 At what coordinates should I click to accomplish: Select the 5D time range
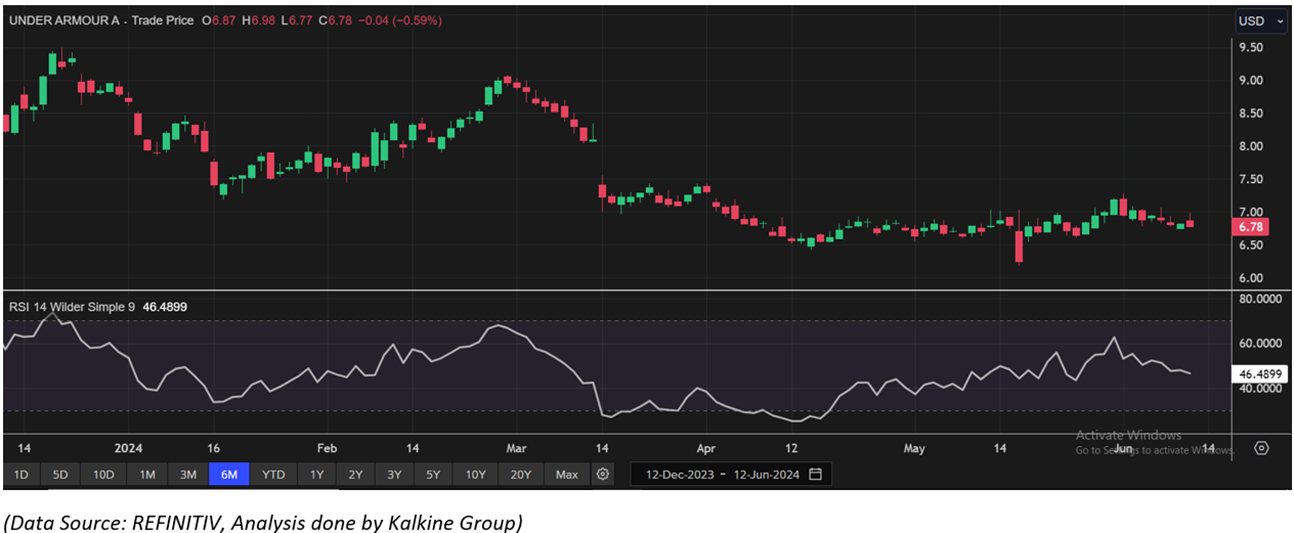pos(60,474)
